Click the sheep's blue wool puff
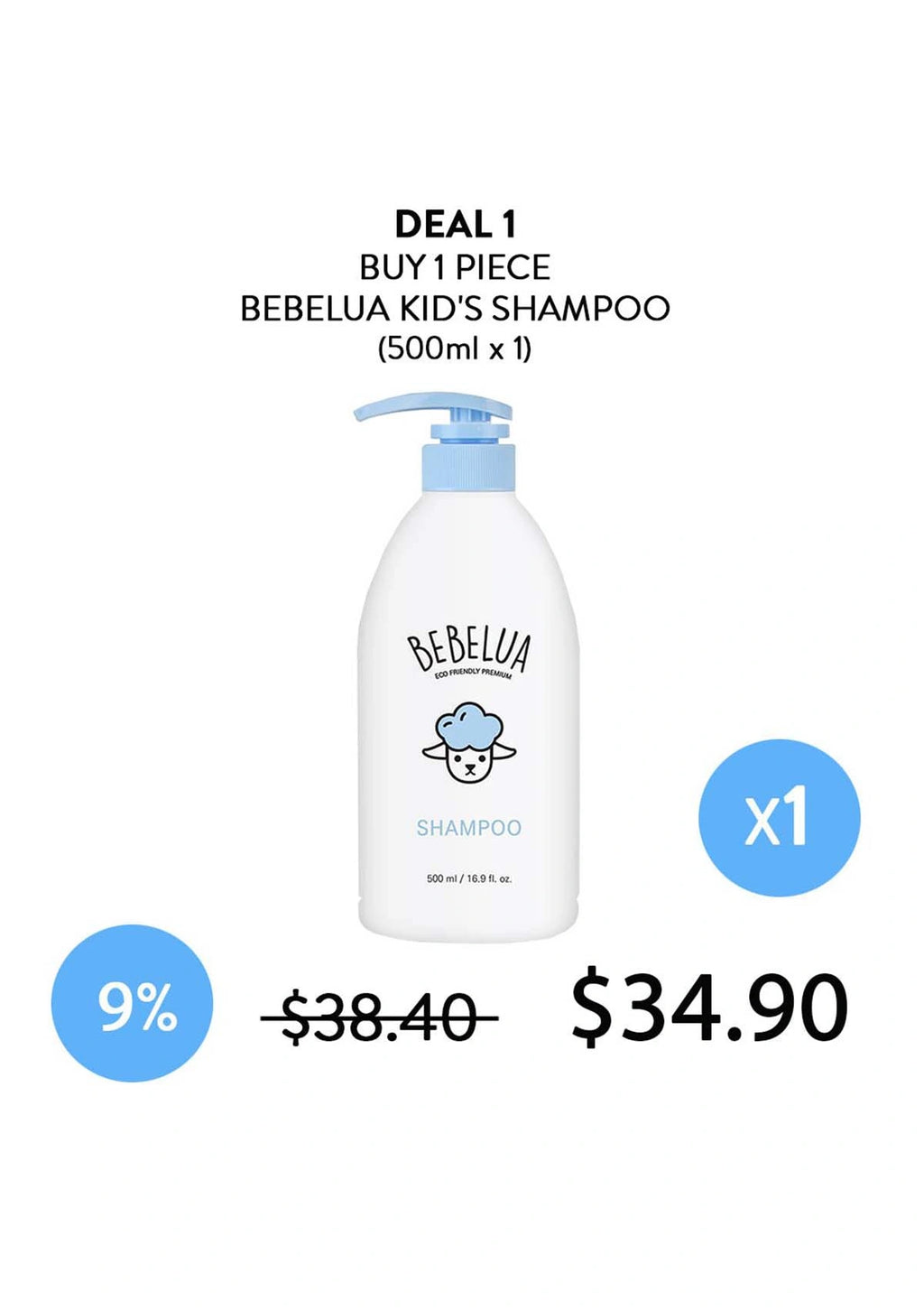The height and width of the screenshot is (1310, 924). click(x=468, y=726)
